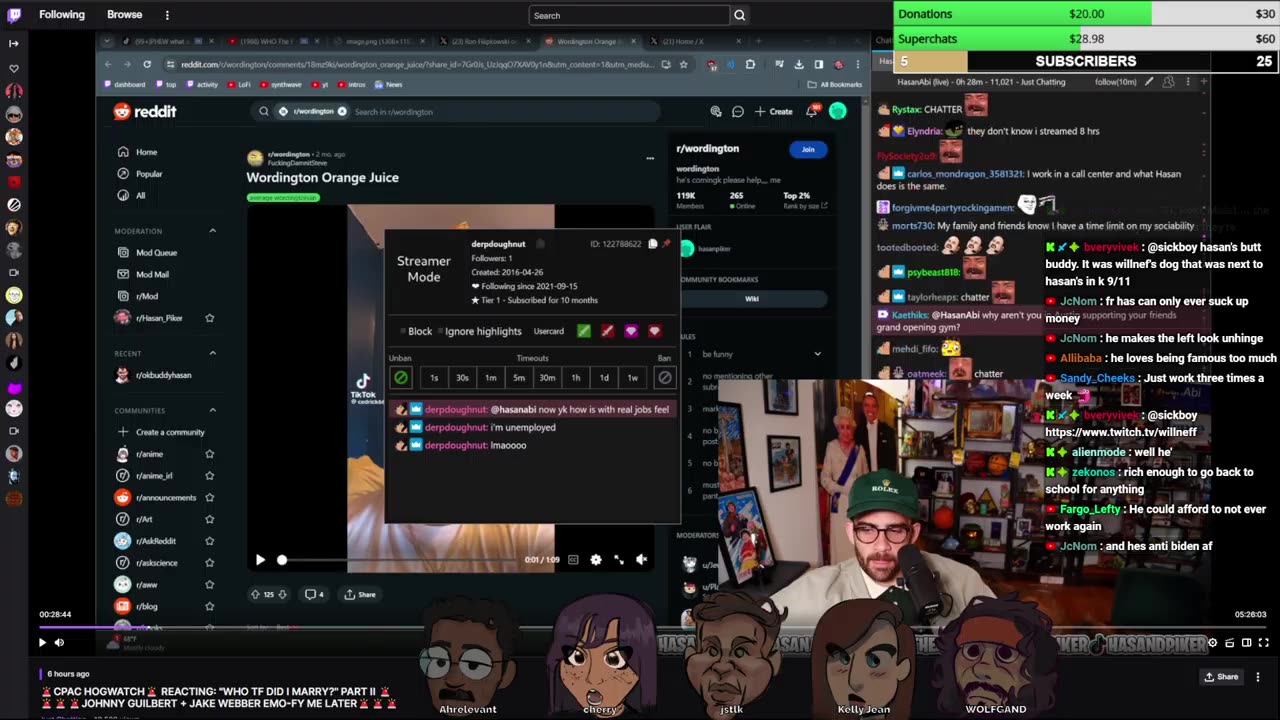Click Search in r/wordington field
This screenshot has height=720, width=1280.
pos(456,111)
